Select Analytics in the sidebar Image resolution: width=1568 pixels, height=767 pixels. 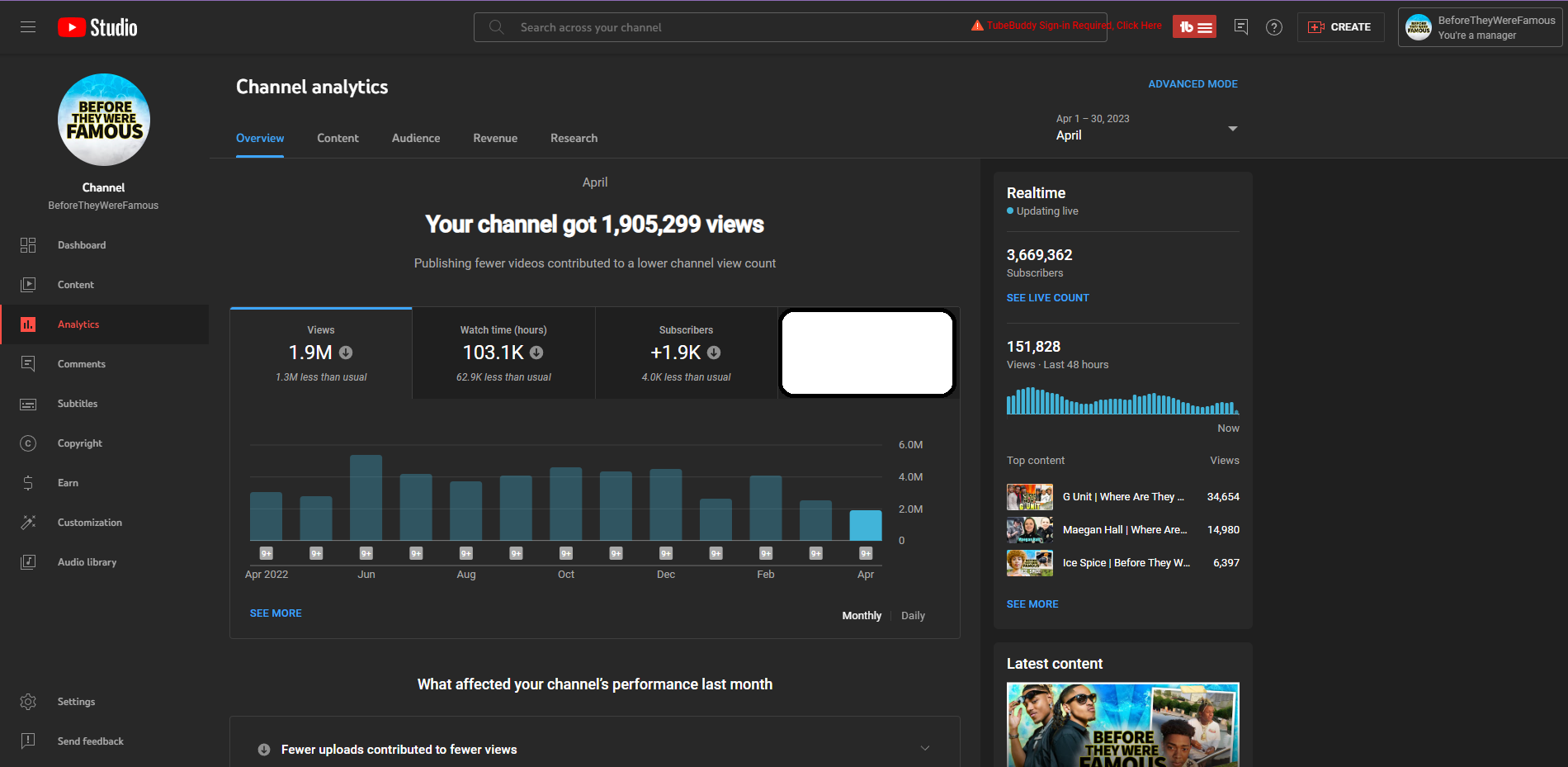(104, 324)
